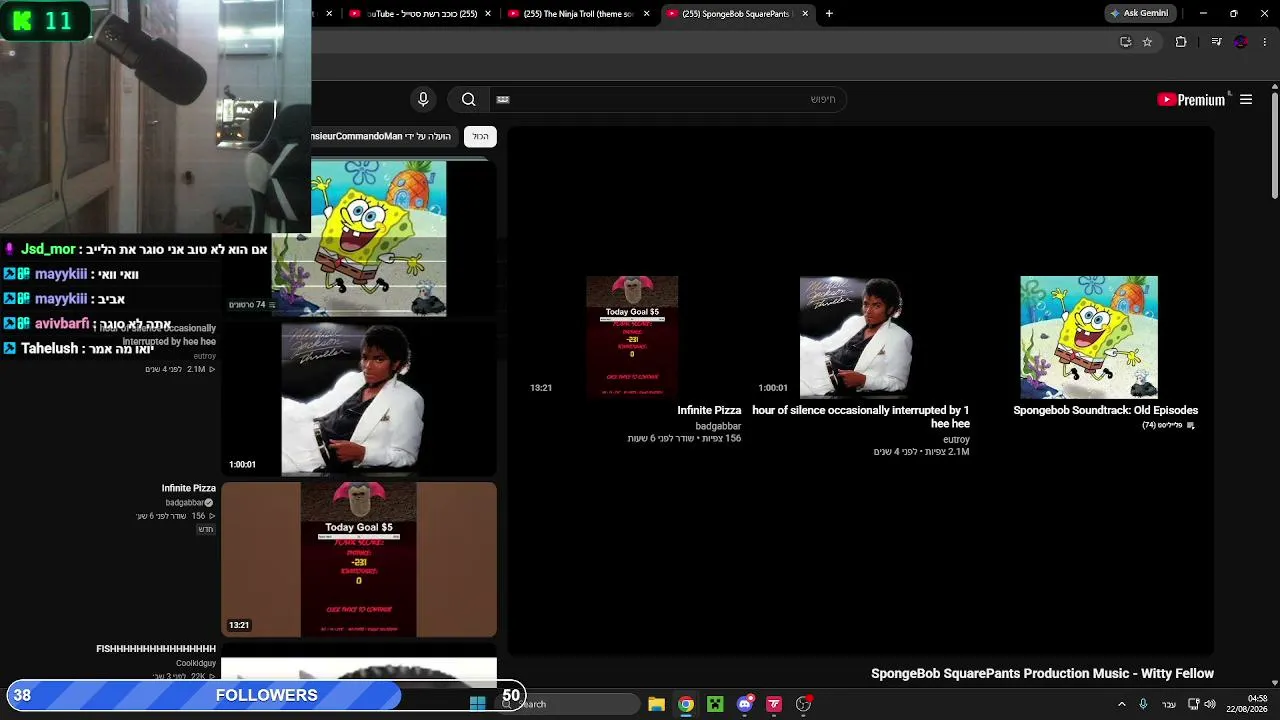Open a new browser tab with plus
The width and height of the screenshot is (1280, 720).
click(x=829, y=13)
